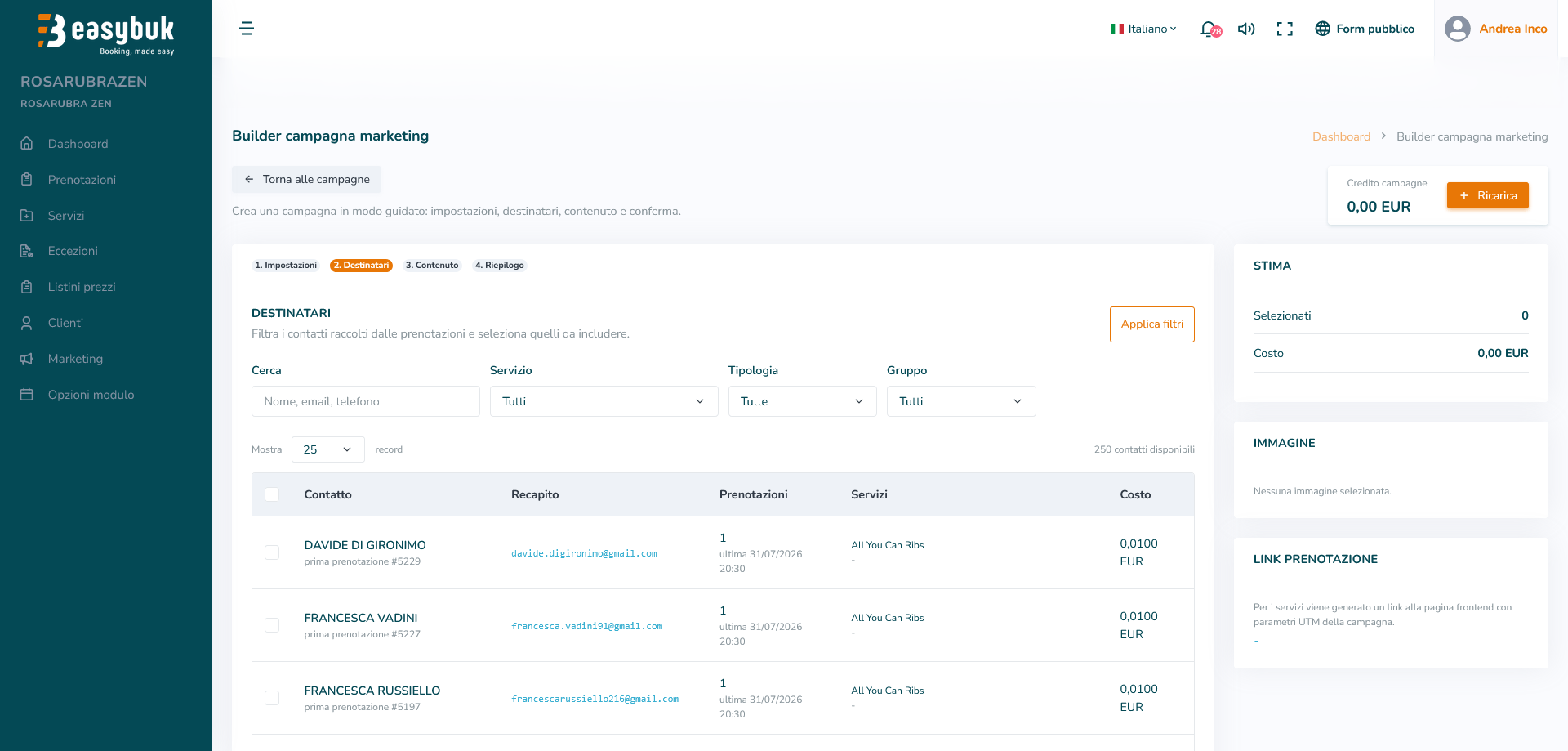The image size is (1568, 751).
Task: Click the Listini prezzi icon
Action: pos(27,287)
